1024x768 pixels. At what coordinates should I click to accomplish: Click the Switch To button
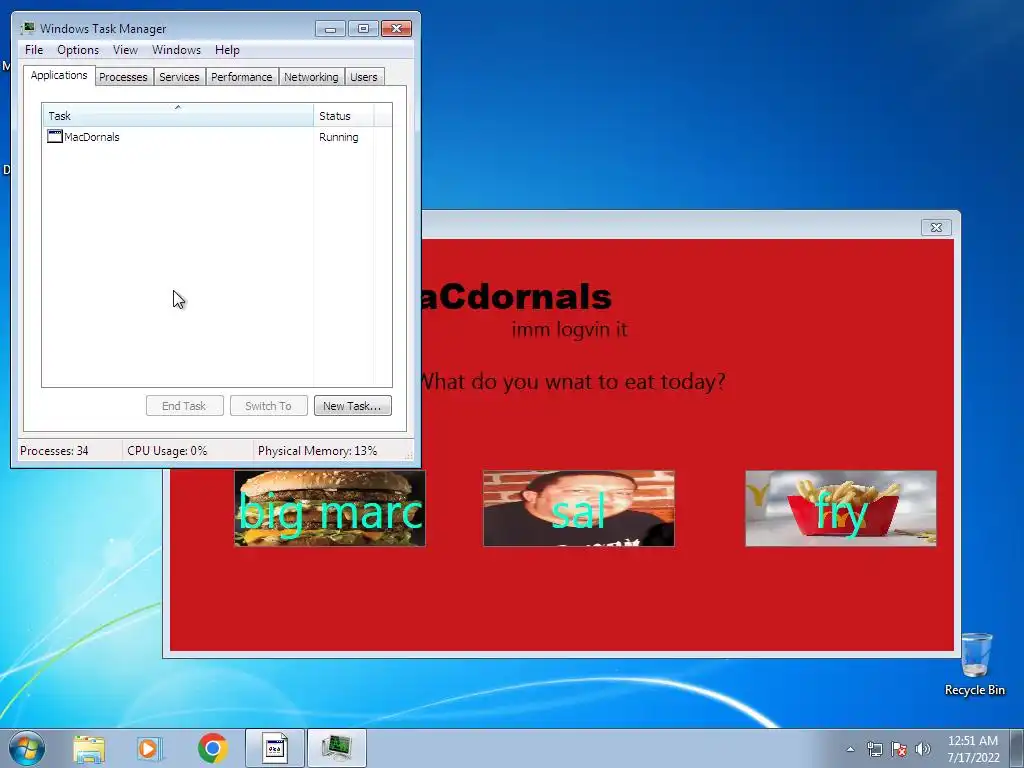(268, 406)
